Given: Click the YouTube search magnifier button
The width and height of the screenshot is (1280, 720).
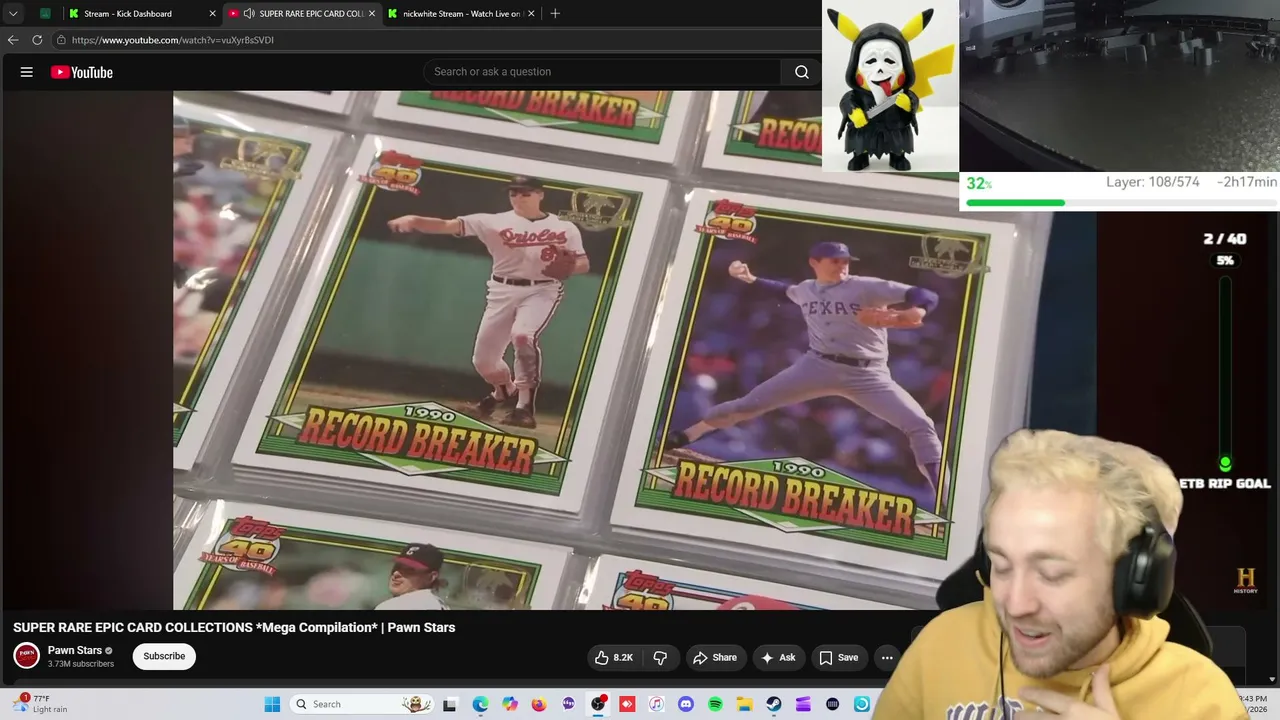Looking at the screenshot, I should click(x=801, y=72).
